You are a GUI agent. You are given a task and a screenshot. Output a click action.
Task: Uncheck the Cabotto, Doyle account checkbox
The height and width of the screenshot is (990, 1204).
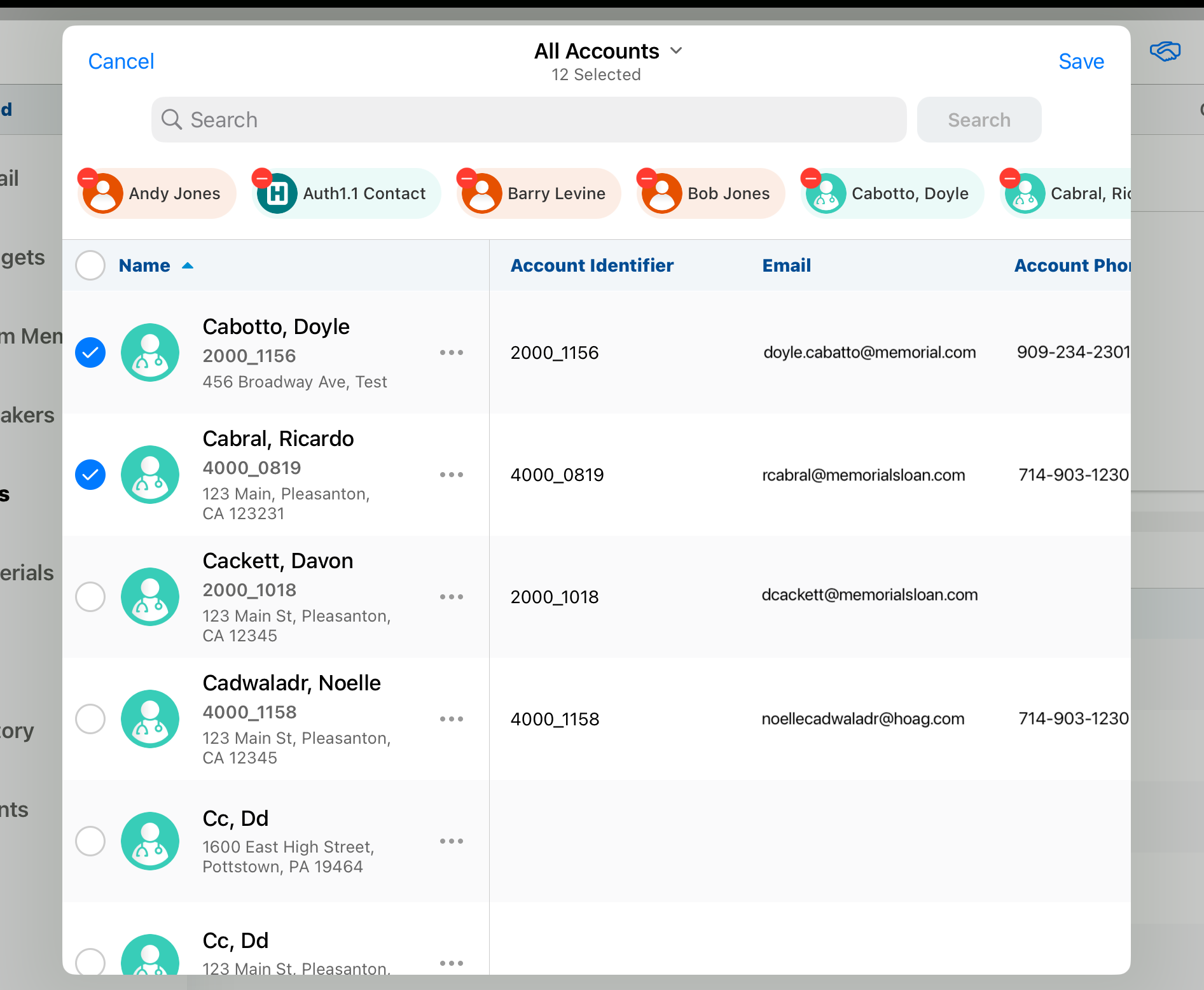pyautogui.click(x=90, y=352)
